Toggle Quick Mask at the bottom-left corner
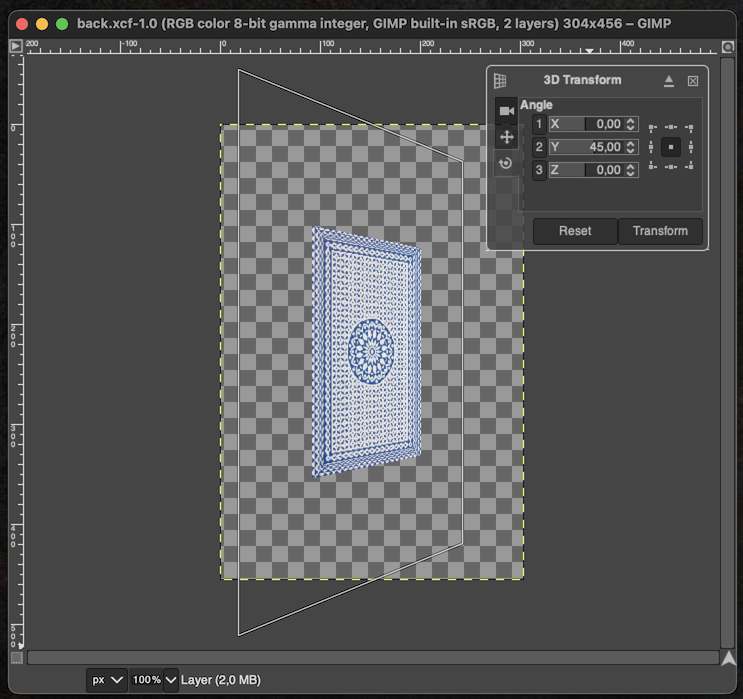Image resolution: width=743 pixels, height=699 pixels. coord(15,657)
